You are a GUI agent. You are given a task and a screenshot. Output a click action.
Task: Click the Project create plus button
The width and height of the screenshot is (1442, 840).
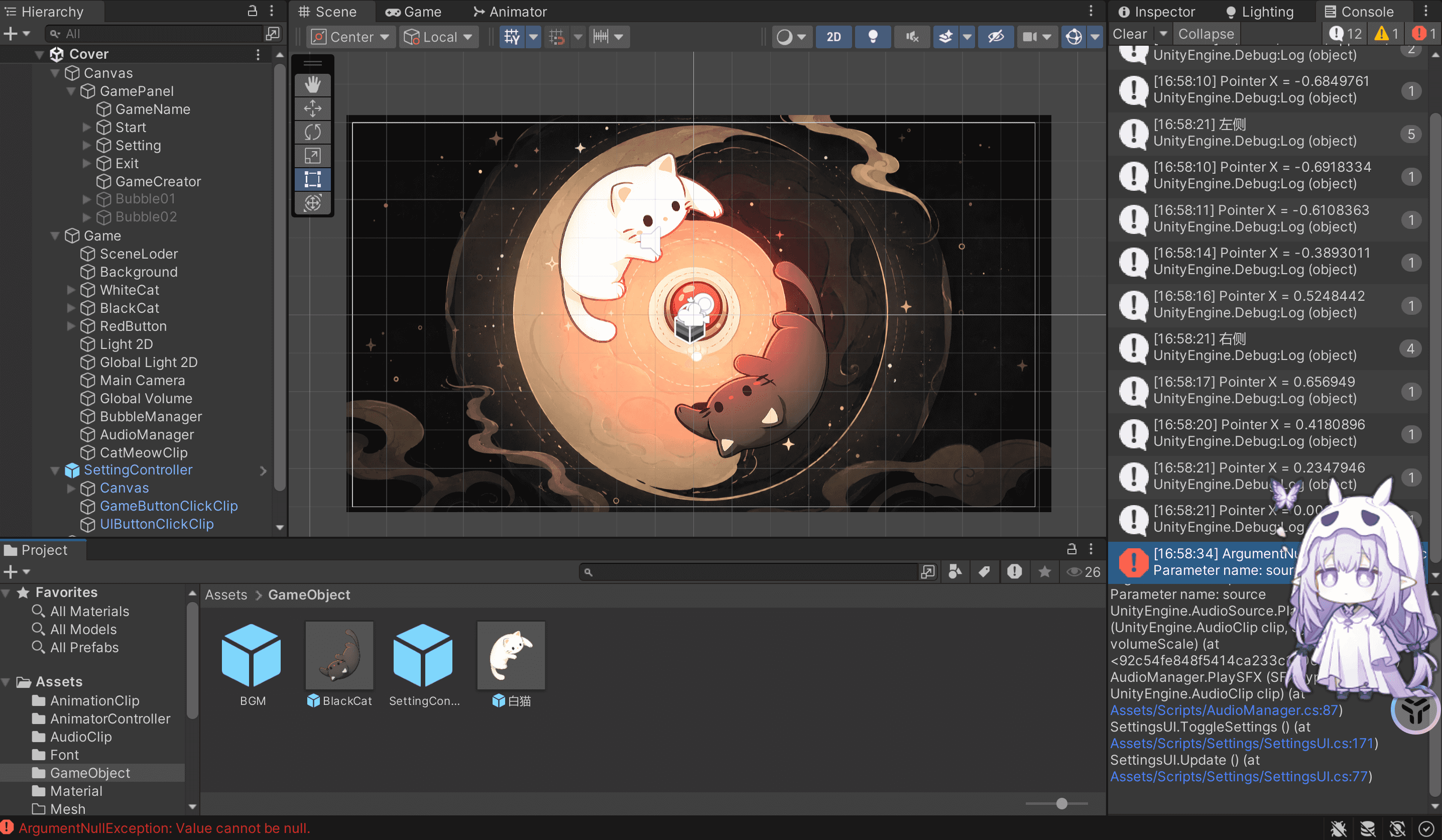point(11,572)
